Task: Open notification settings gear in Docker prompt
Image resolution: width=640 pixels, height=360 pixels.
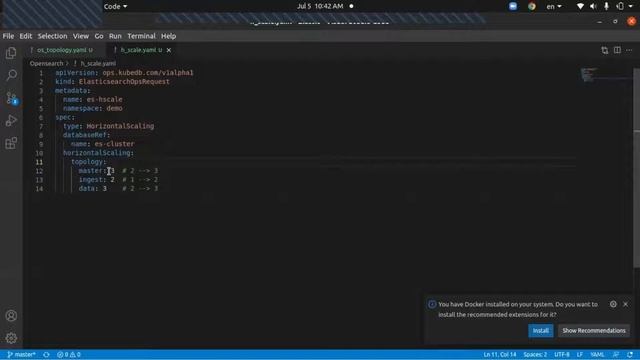Action: pos(613,304)
